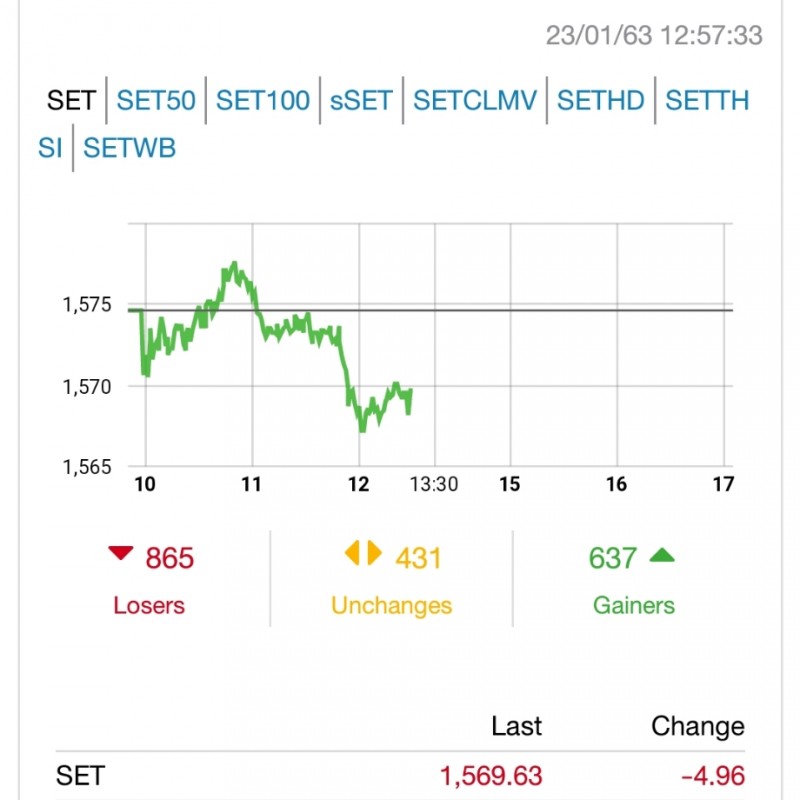Click the SET row name in table
Viewport: 800px width, 800px height.
tap(80, 776)
